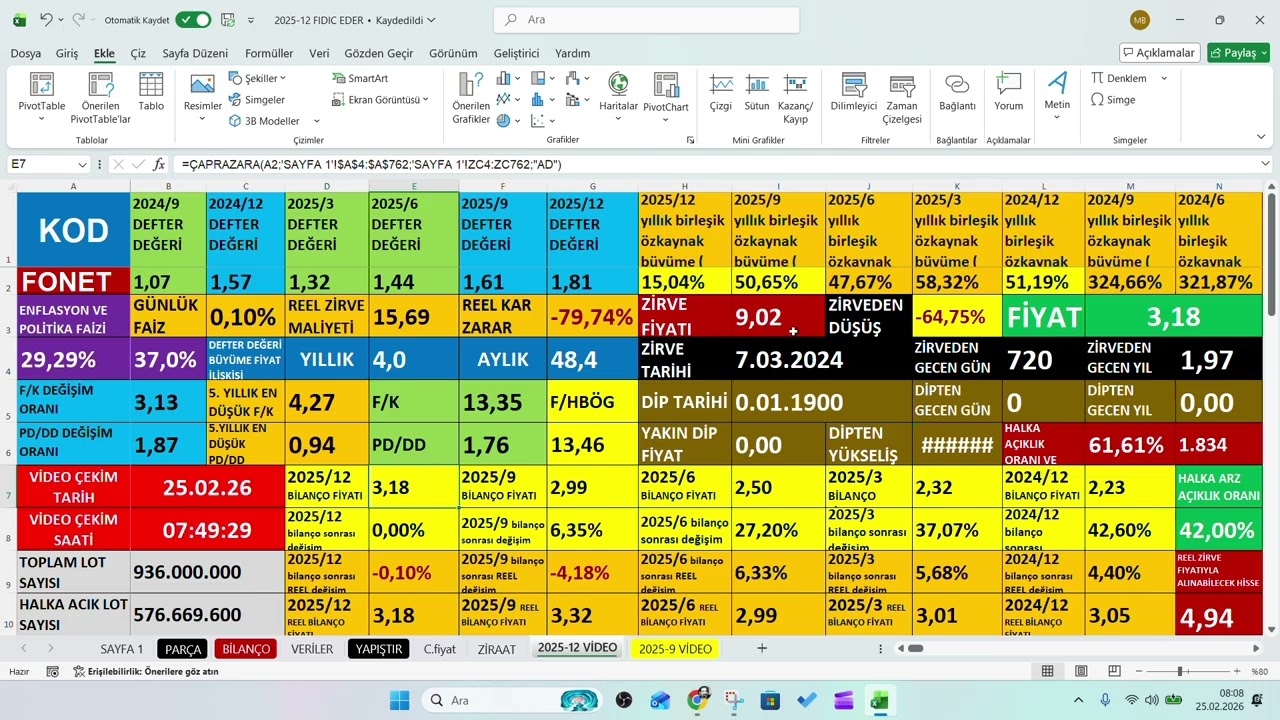Switch to the BİLANÇO sheet tab
This screenshot has height=720, width=1280.
tap(246, 649)
